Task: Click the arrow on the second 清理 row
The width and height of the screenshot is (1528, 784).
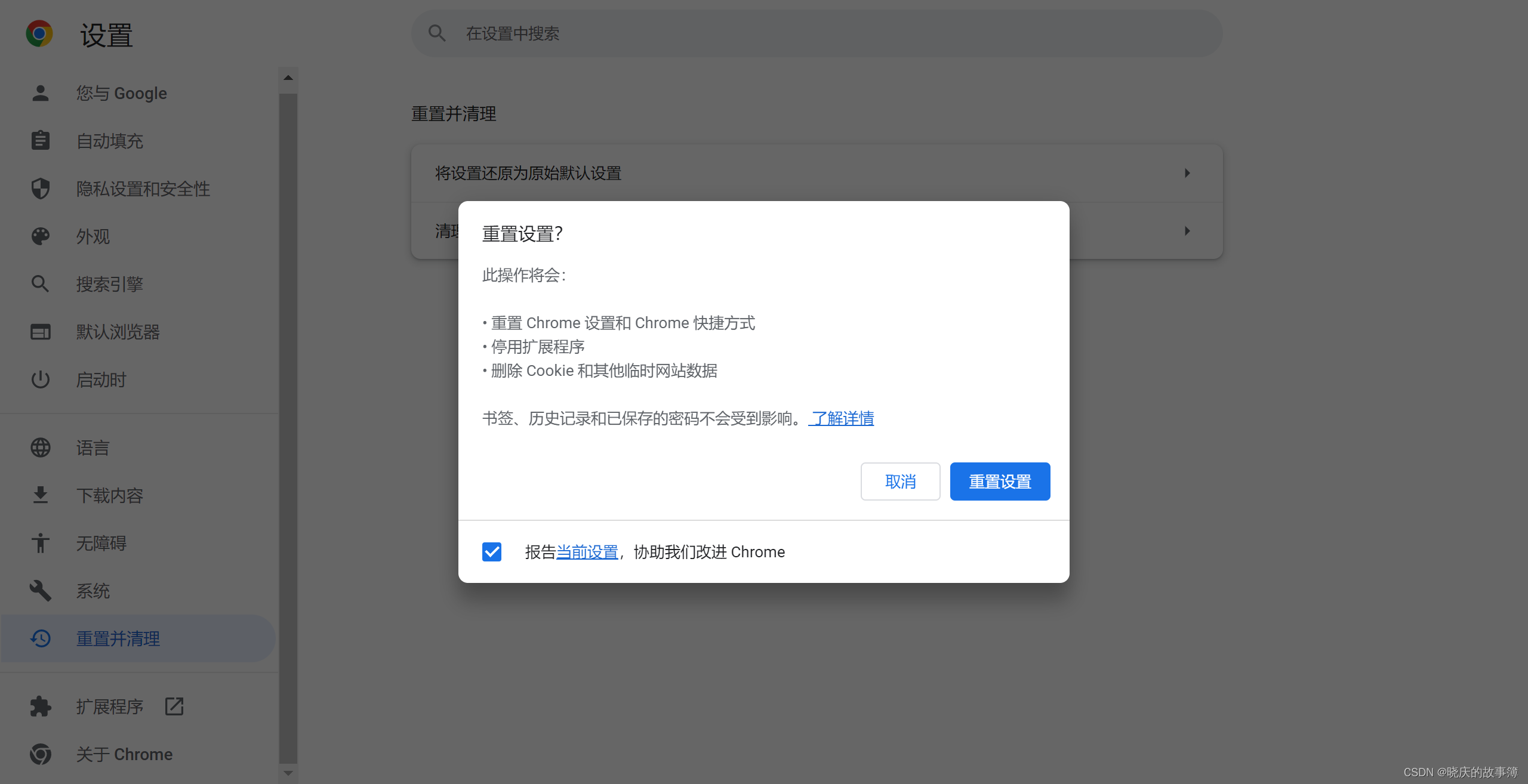Action: click(x=1187, y=231)
